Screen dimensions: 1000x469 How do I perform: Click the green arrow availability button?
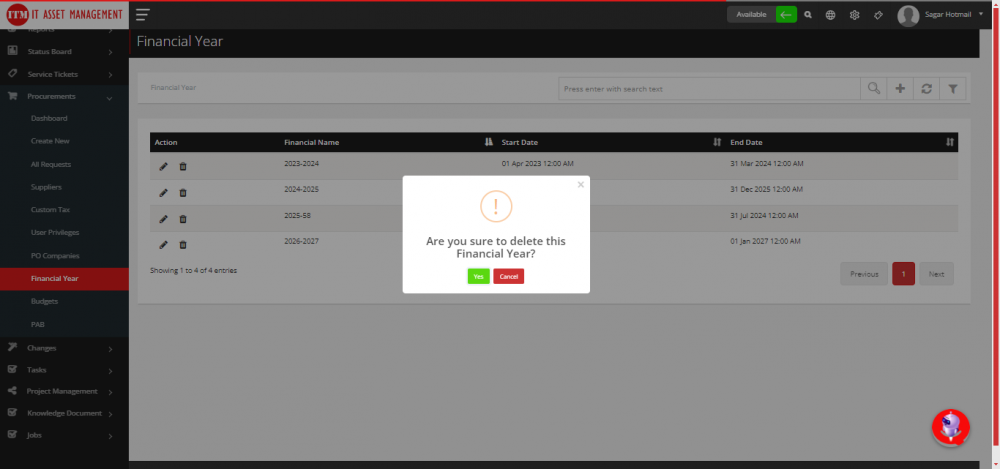786,15
